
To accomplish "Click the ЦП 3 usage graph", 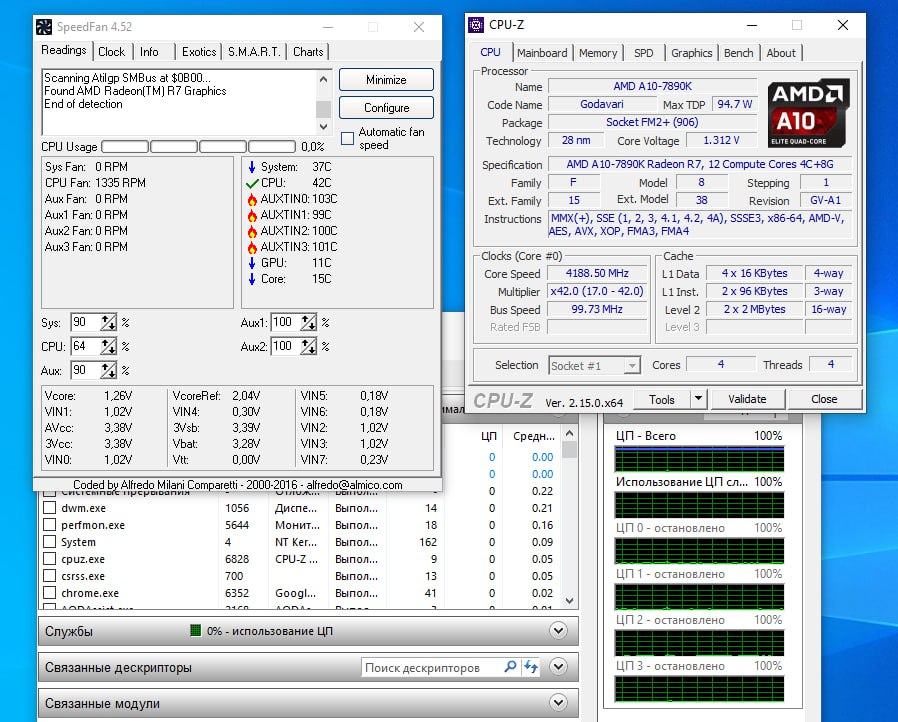I will [699, 689].
